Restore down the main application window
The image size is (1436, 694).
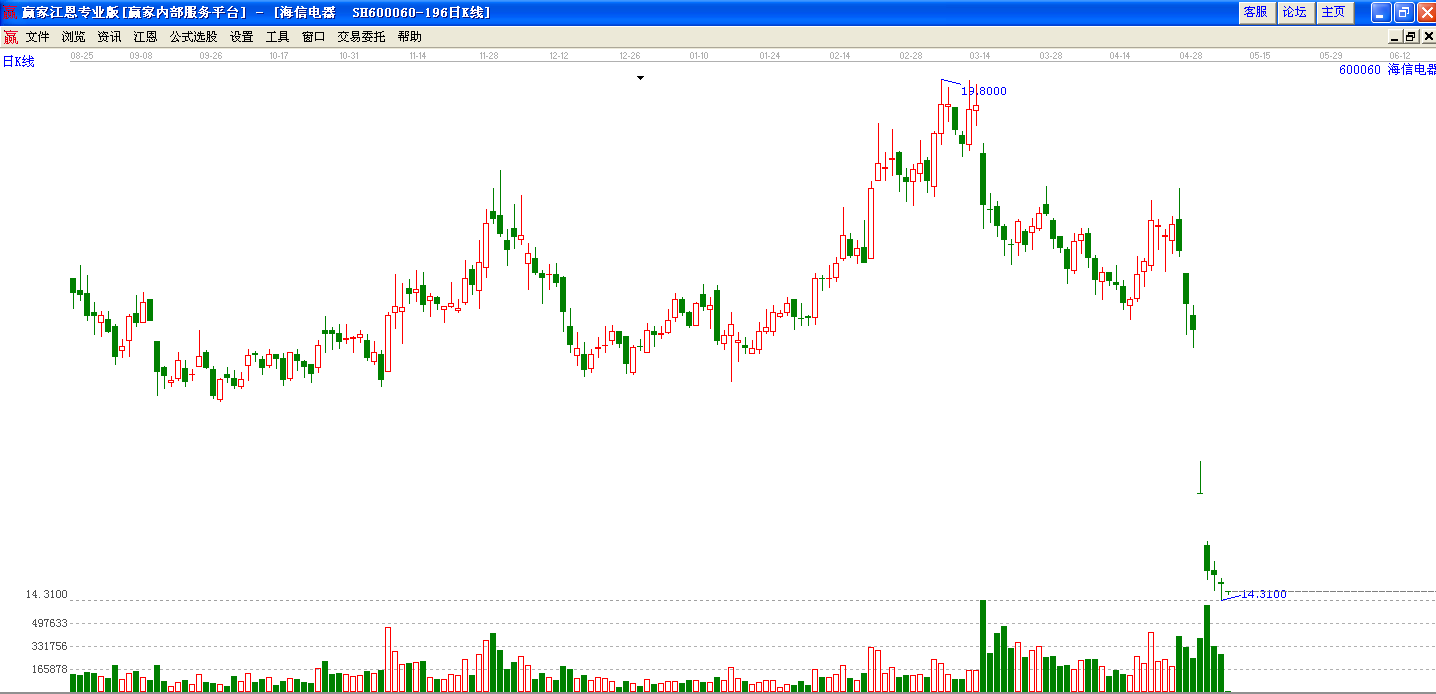(x=1404, y=12)
